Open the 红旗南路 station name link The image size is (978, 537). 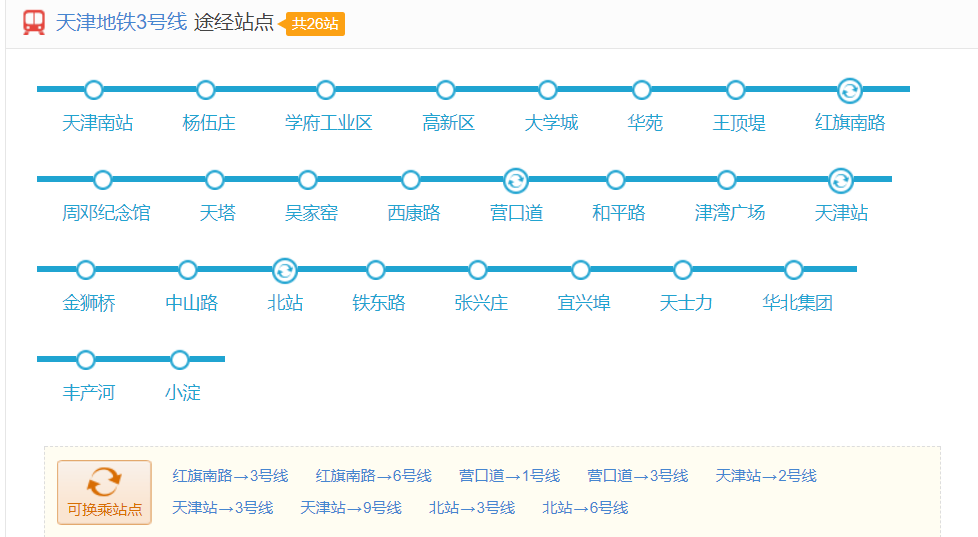850,123
